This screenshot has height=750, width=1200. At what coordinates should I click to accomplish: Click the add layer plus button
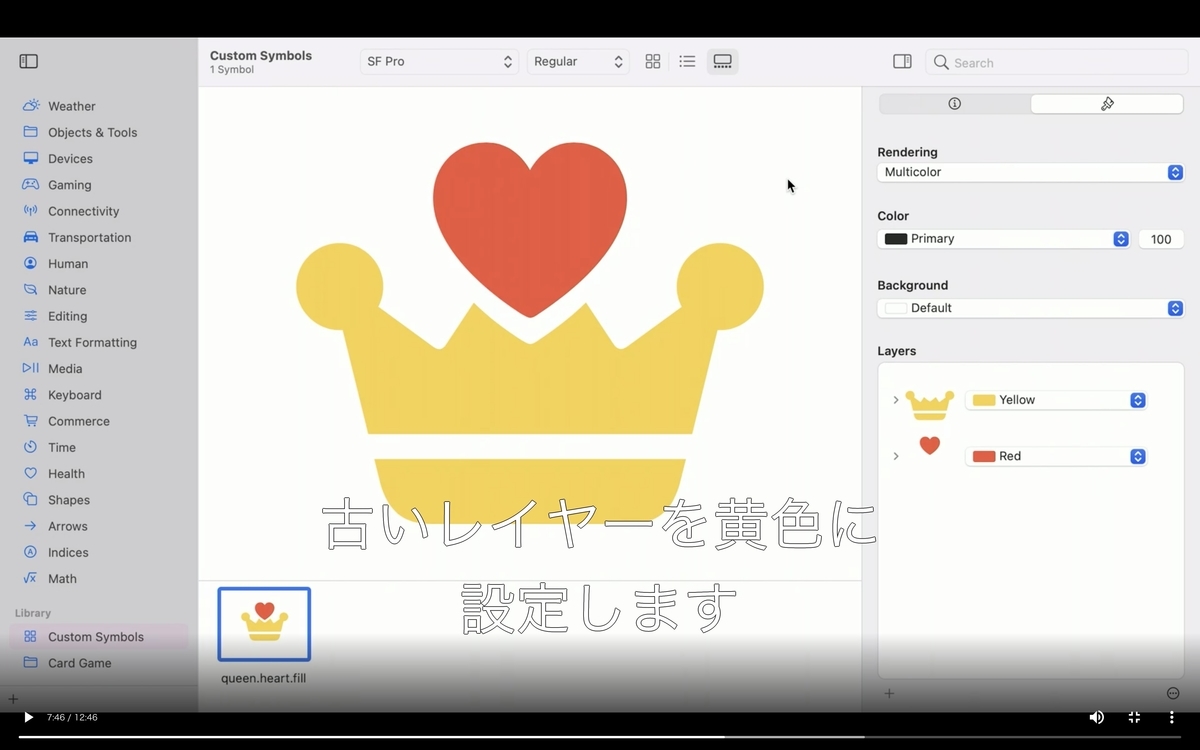[889, 693]
